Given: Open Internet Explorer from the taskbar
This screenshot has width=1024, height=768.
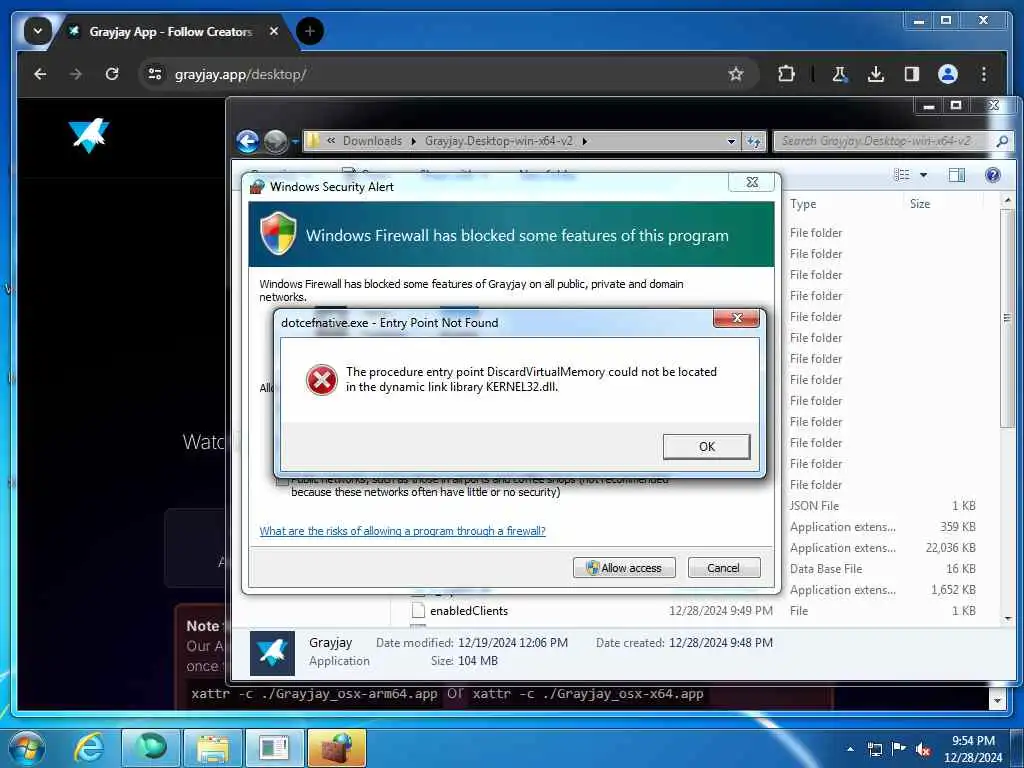Looking at the screenshot, I should [x=88, y=747].
